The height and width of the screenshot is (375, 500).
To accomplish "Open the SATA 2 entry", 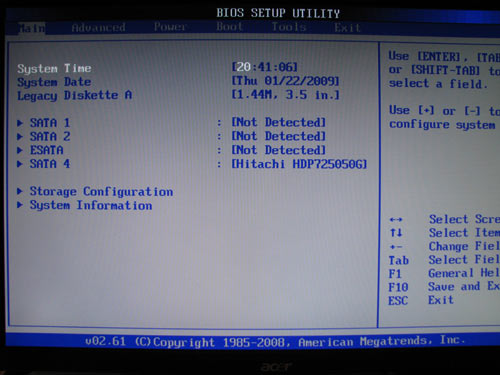I will point(50,137).
